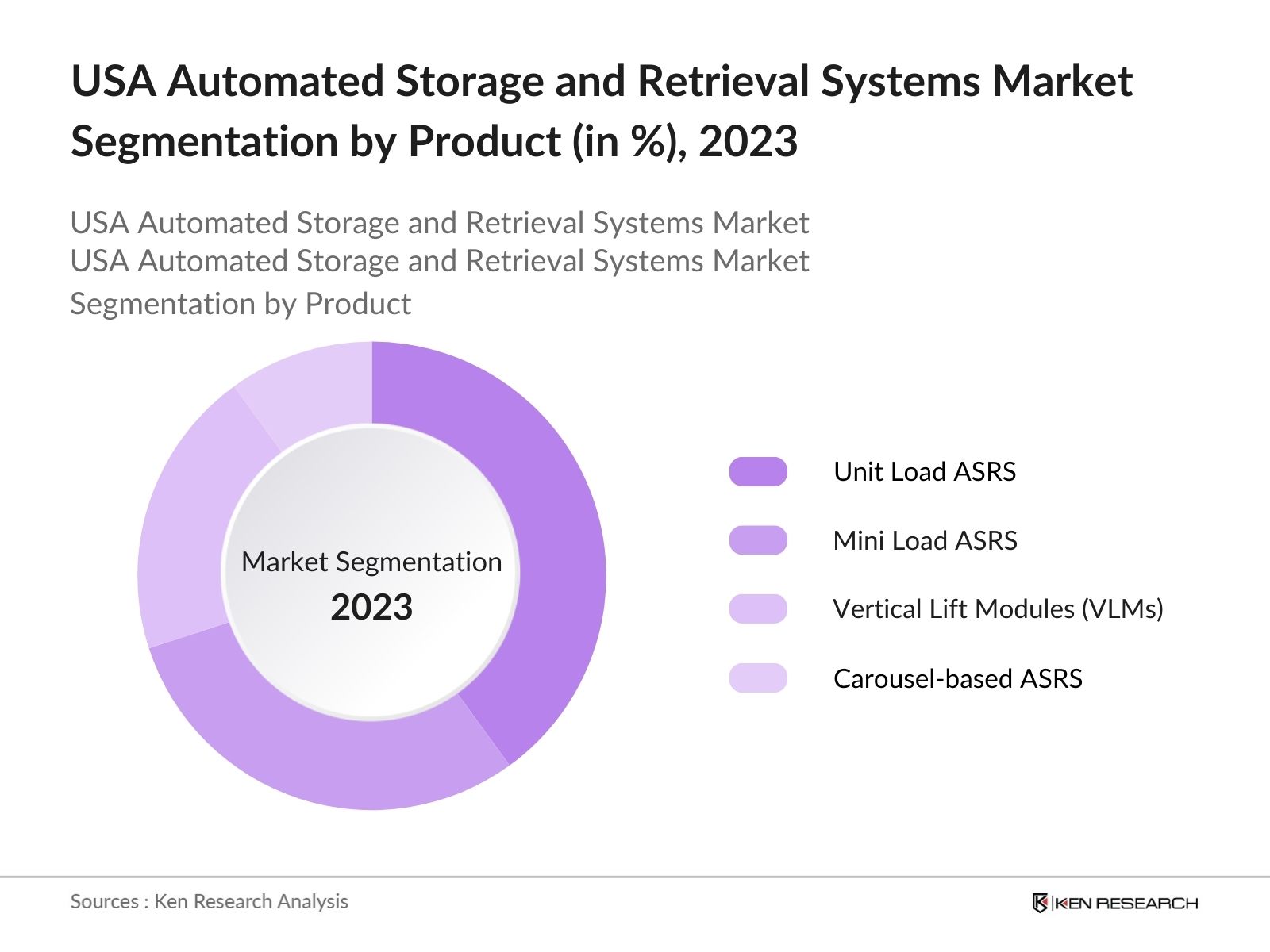1270x952 pixels.
Task: Select the Mini Load ASRS legend swatch
Action: (x=760, y=541)
